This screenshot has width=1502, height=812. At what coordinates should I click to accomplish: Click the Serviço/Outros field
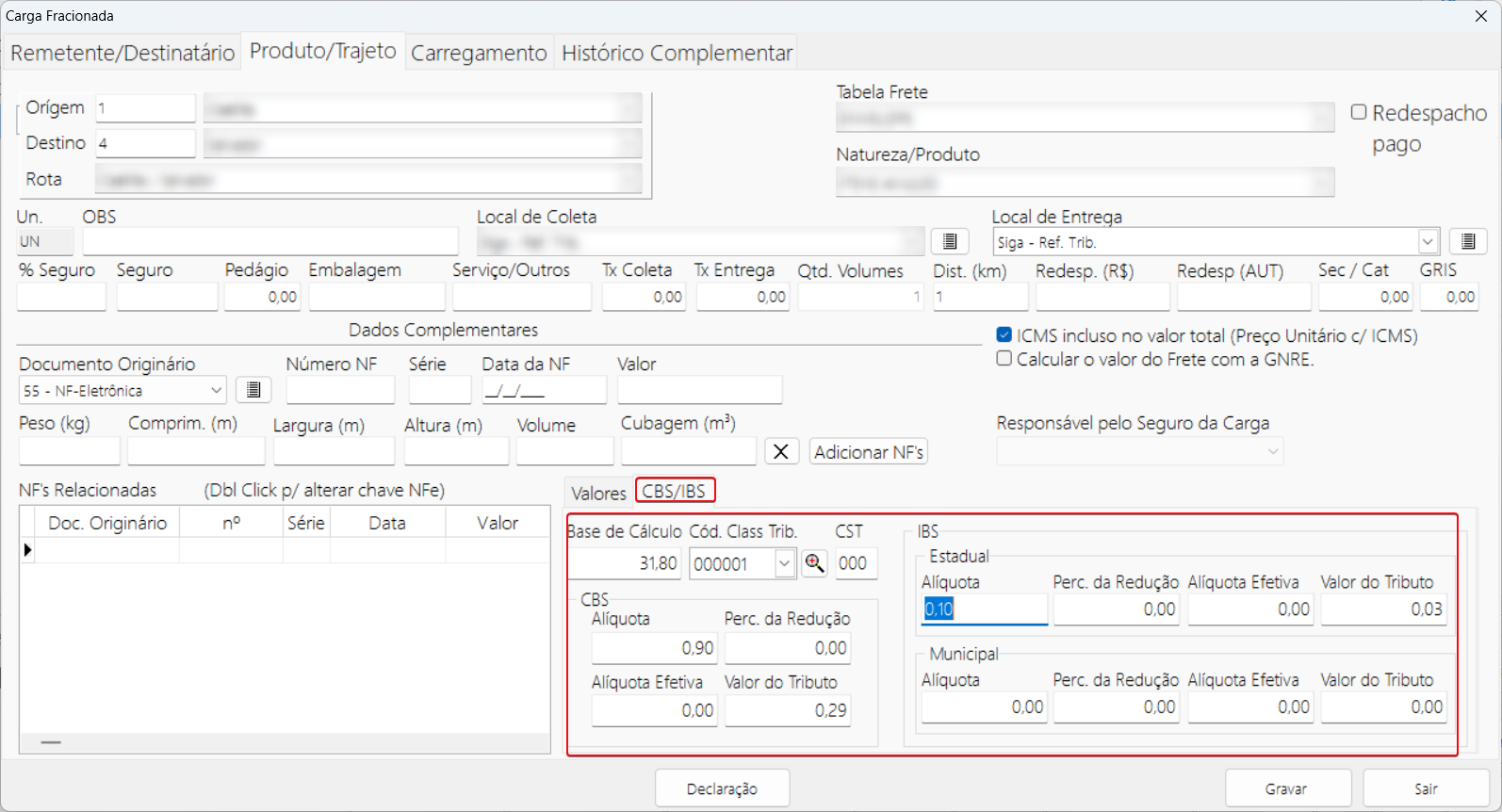[522, 297]
